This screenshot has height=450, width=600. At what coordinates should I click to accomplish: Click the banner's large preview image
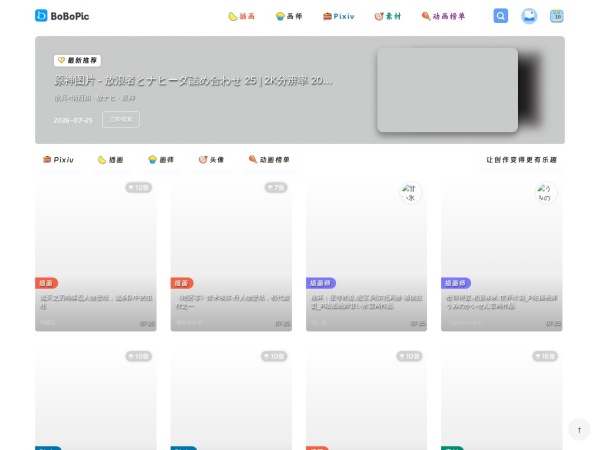click(x=447, y=90)
